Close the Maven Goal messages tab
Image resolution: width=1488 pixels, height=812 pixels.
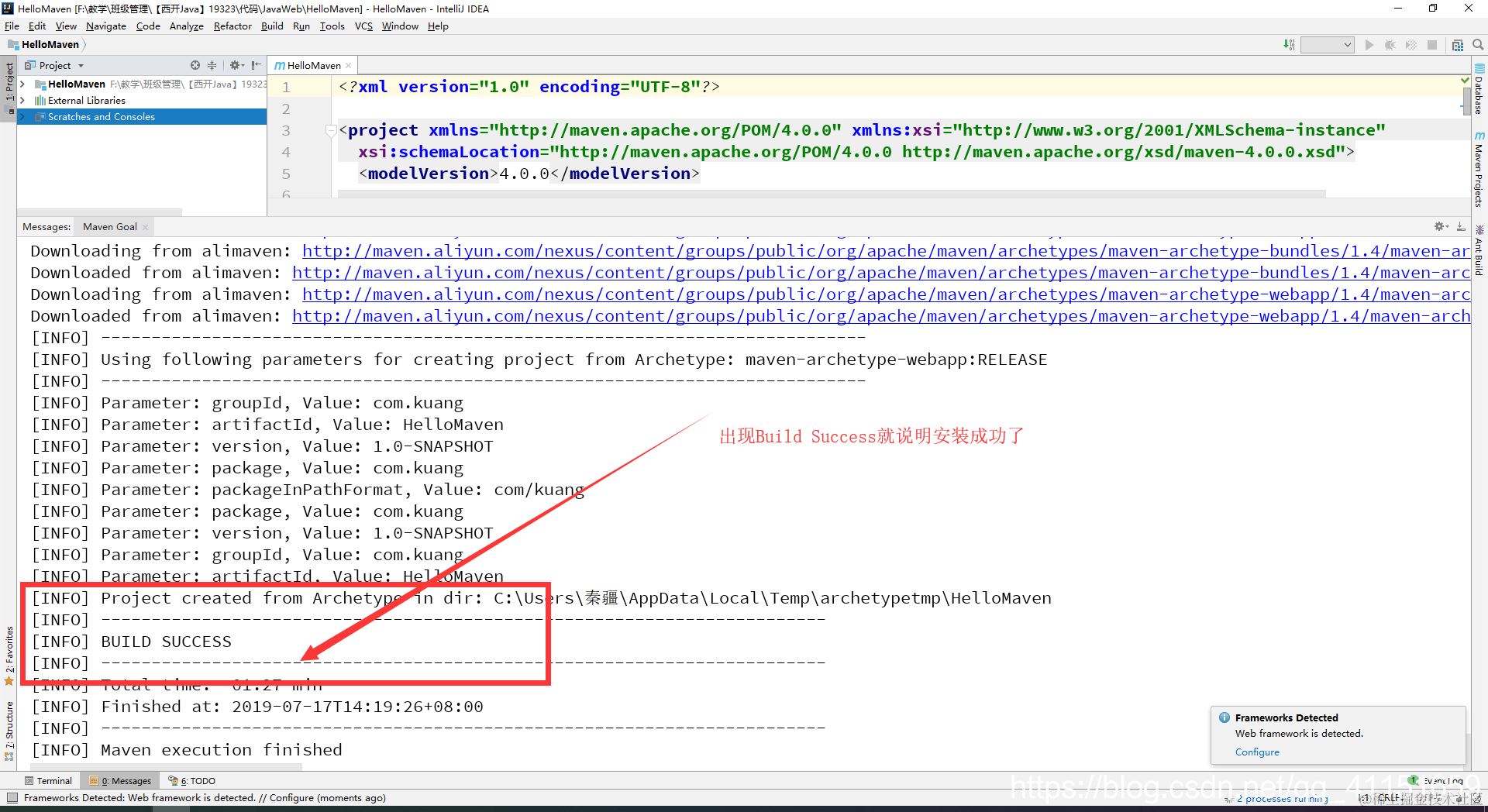tap(145, 227)
